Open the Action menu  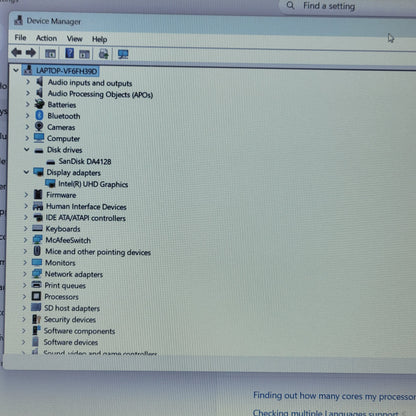coord(46,38)
